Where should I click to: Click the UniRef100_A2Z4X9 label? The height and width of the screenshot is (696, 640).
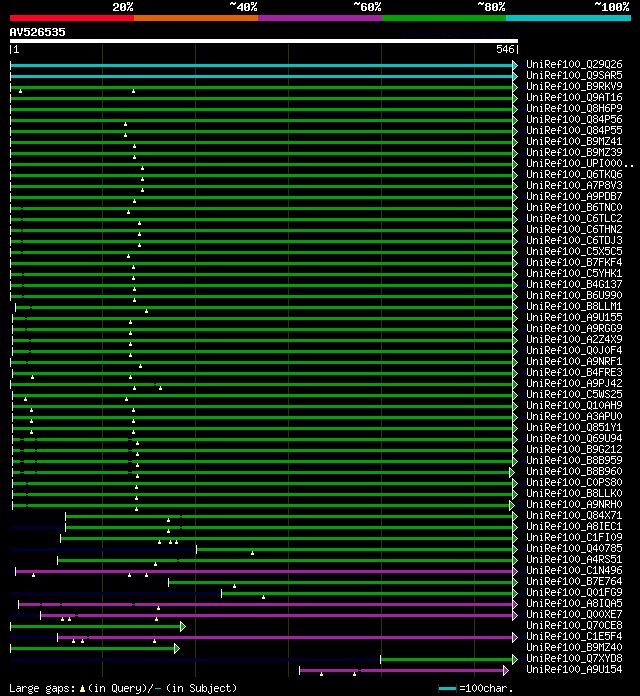click(x=574, y=339)
